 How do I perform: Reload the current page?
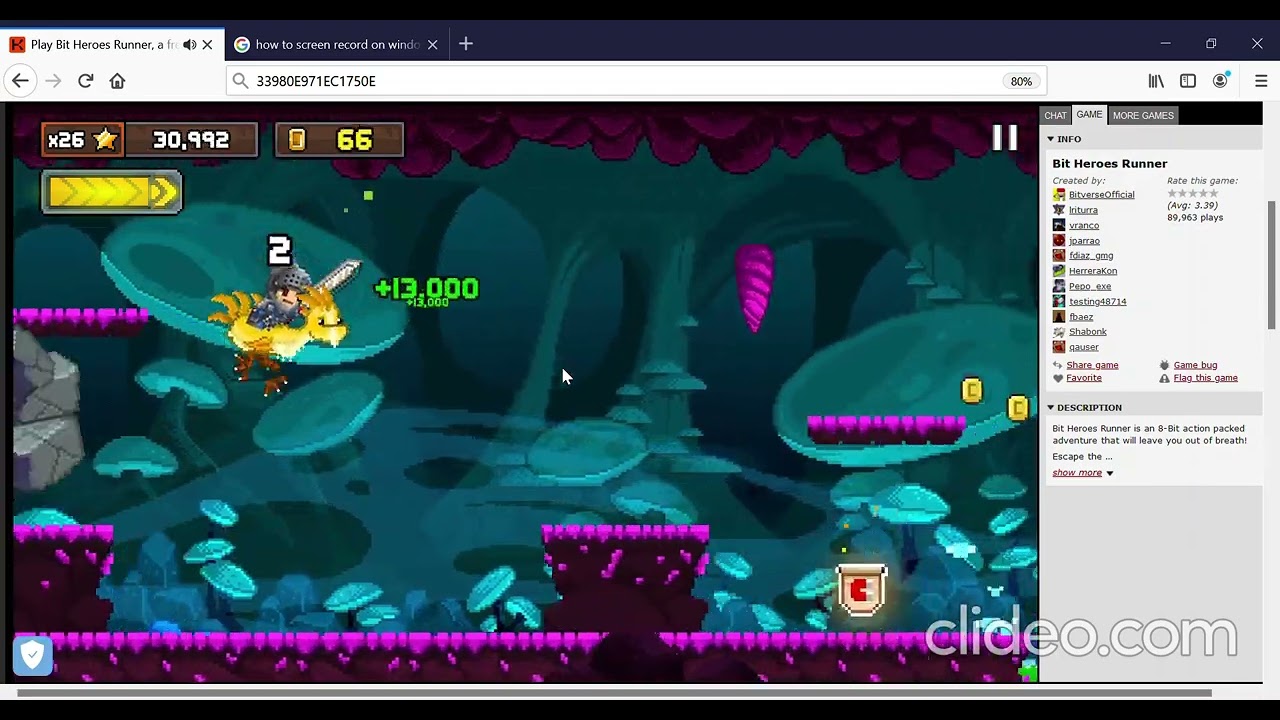85,81
